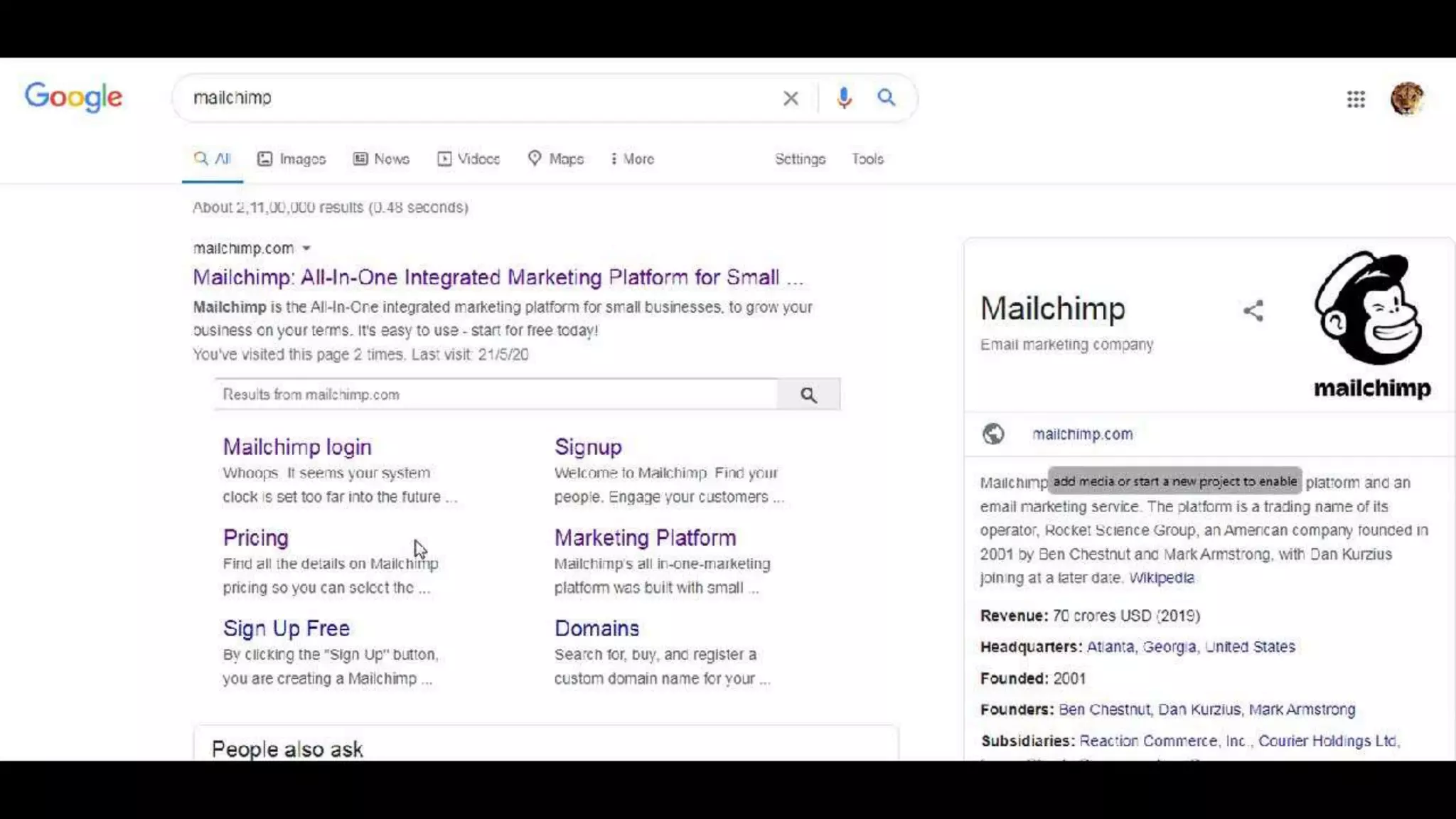Switch to the Videos tab
The image size is (1456, 819).
coord(469,159)
